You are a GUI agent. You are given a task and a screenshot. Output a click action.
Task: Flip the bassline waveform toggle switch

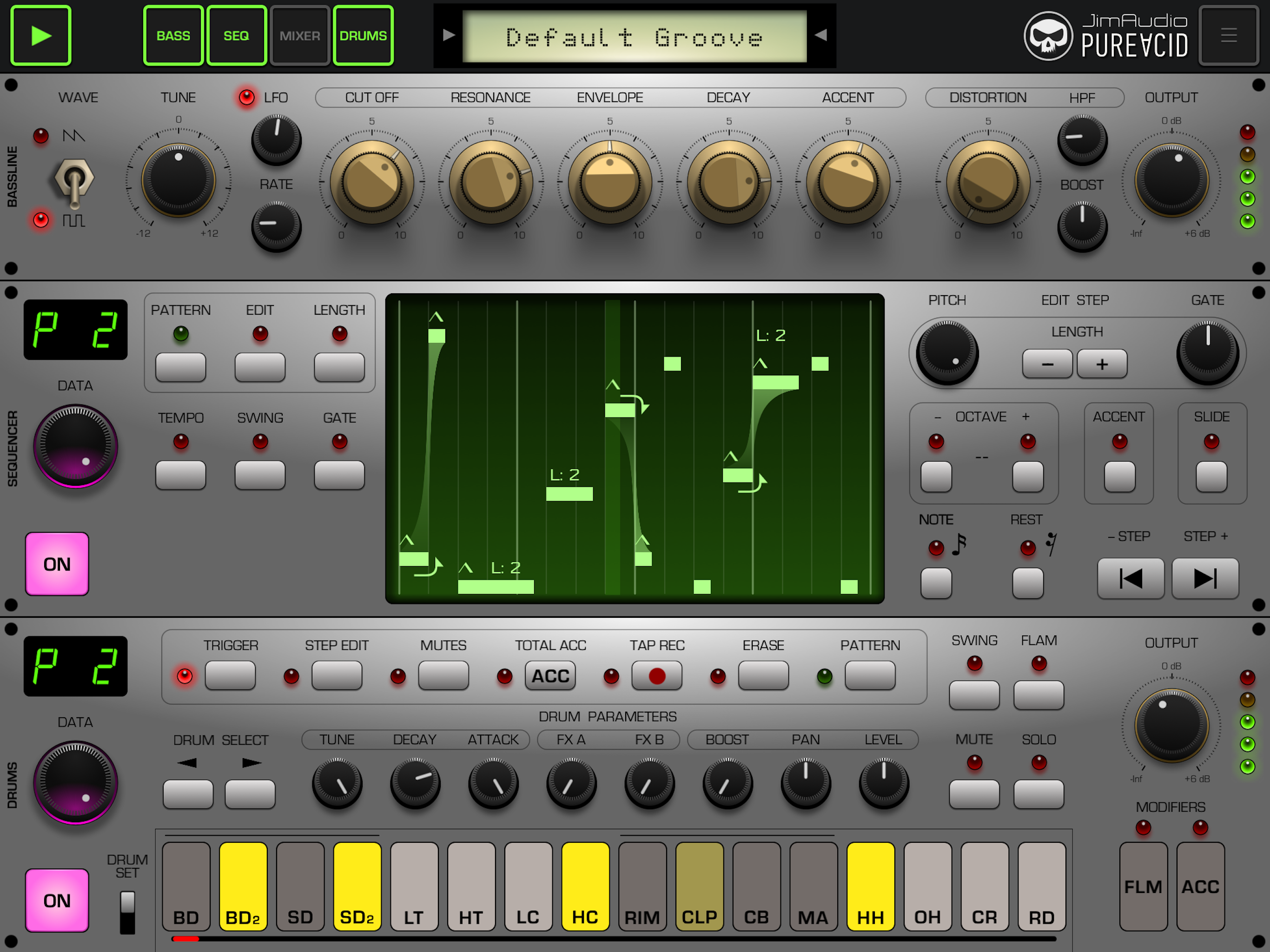pos(74,181)
